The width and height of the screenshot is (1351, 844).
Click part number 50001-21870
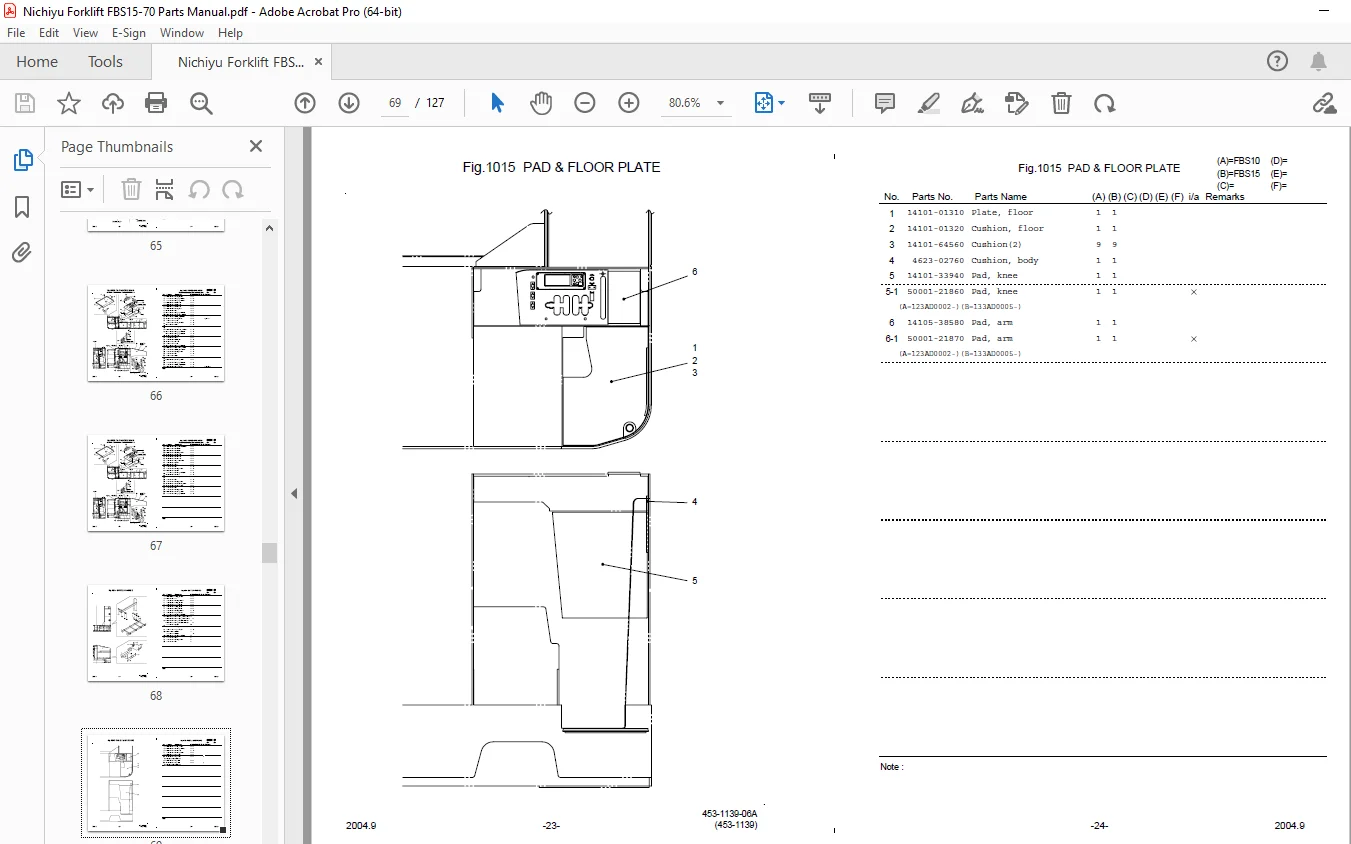point(936,339)
